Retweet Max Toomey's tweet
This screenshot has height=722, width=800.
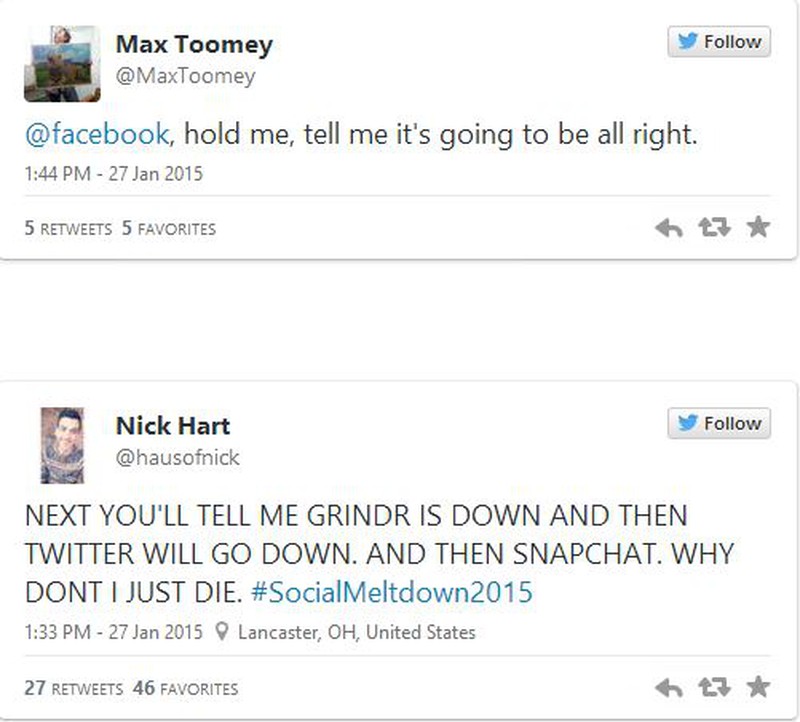click(x=714, y=228)
